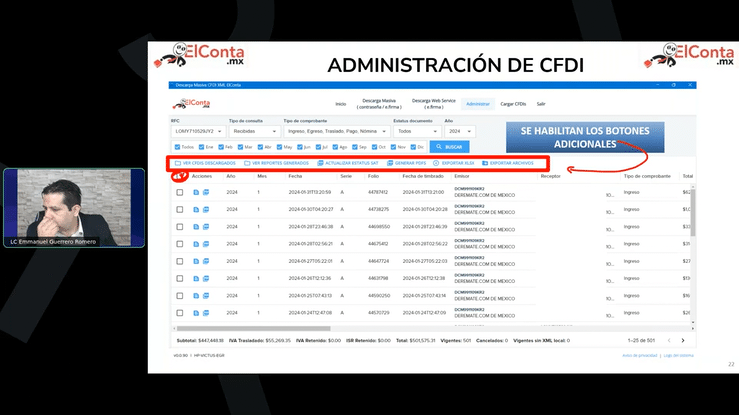Click Ver Reportes Generados folder icon
The height and width of the screenshot is (415, 739).
tap(247, 163)
